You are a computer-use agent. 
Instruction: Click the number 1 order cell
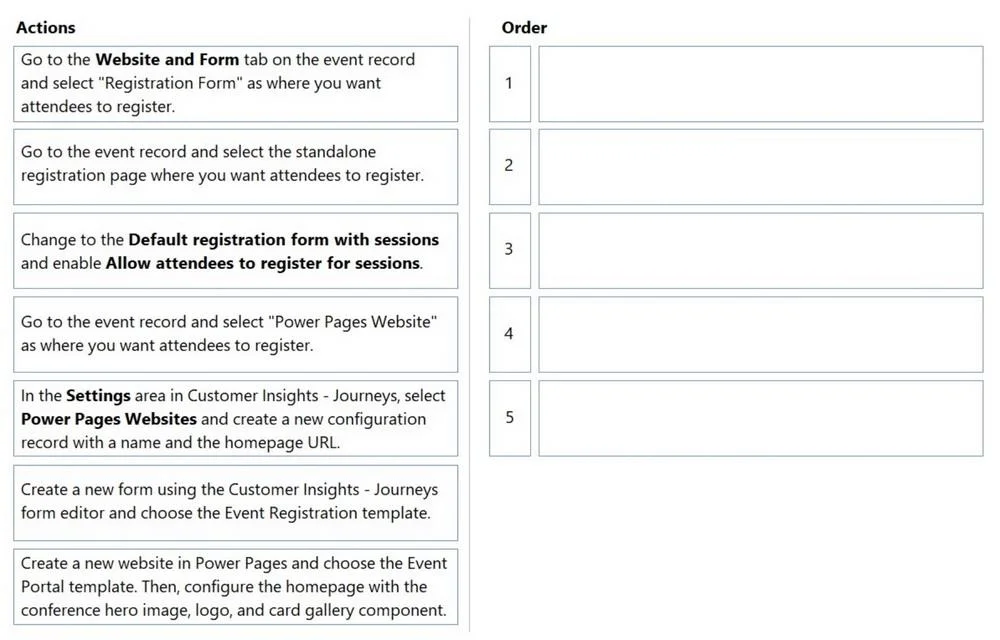pos(510,84)
